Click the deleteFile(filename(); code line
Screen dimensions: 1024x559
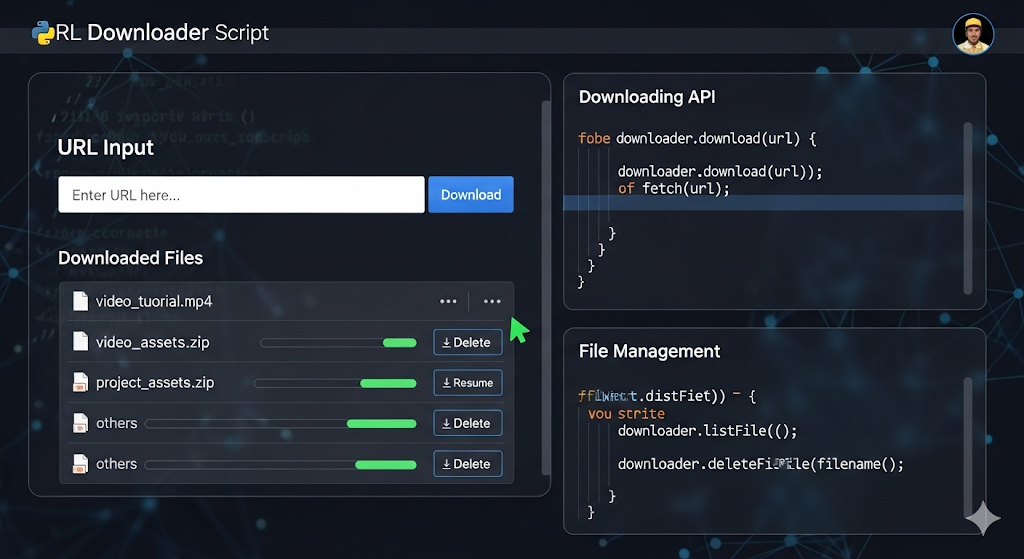coord(761,464)
